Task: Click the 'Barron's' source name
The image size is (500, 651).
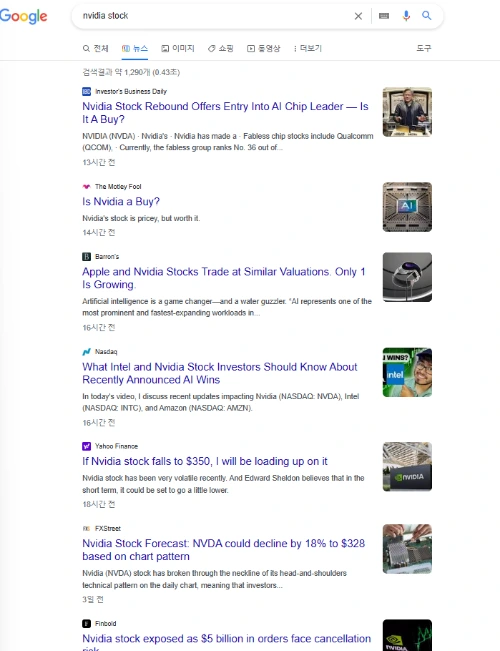Action: pyautogui.click(x=107, y=257)
